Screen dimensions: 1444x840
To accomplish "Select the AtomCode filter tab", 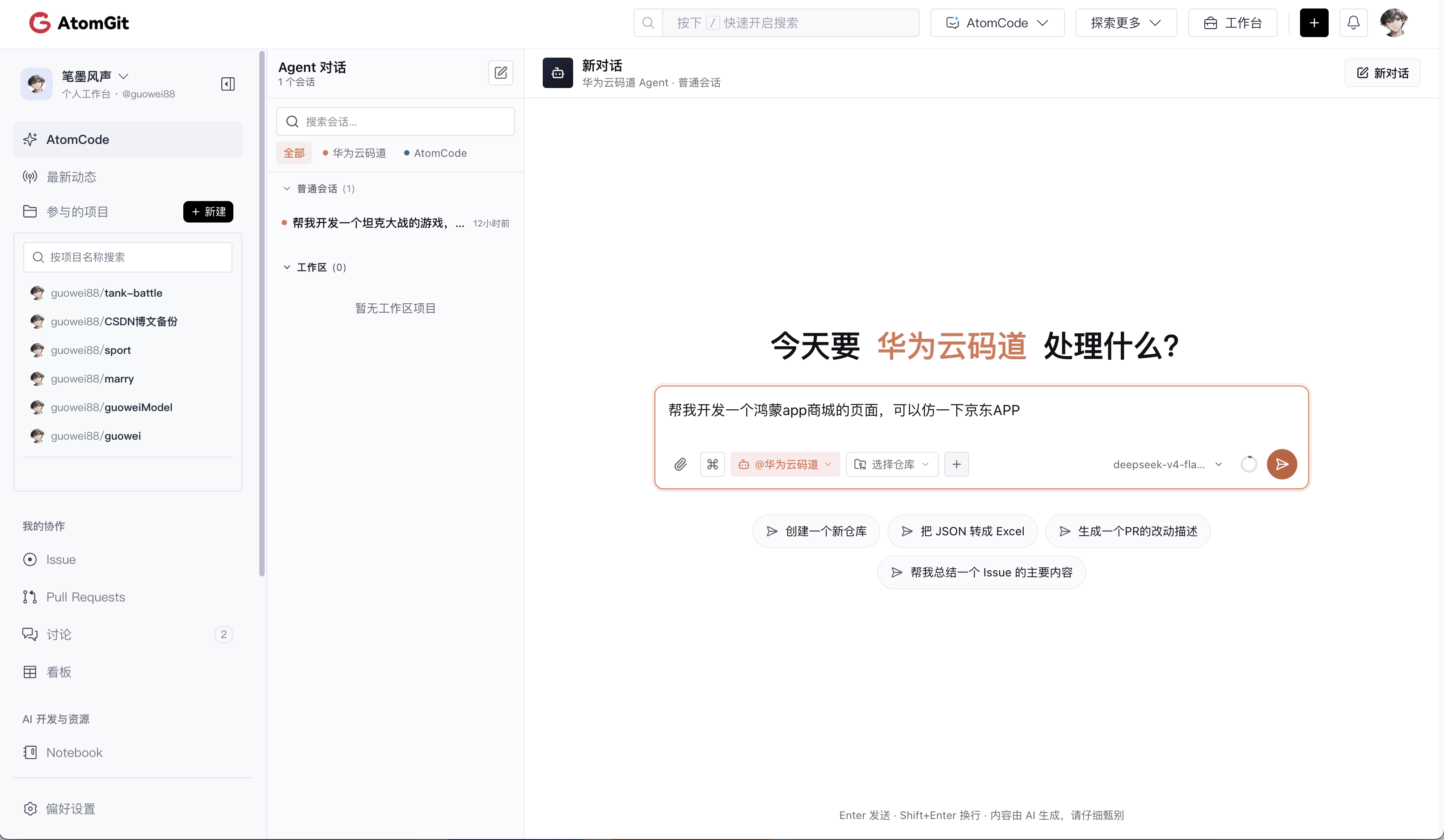I will [x=435, y=153].
